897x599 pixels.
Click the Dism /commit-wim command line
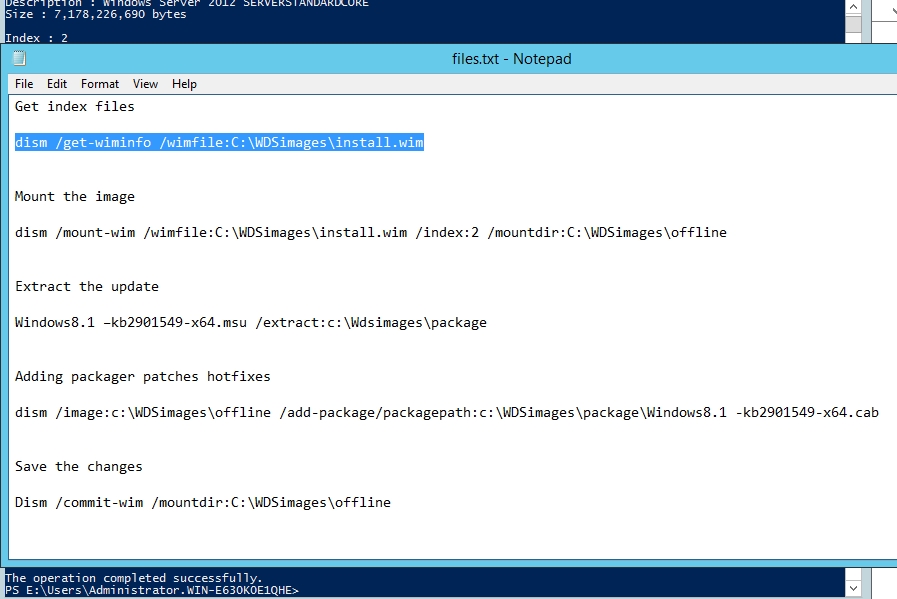coord(202,503)
